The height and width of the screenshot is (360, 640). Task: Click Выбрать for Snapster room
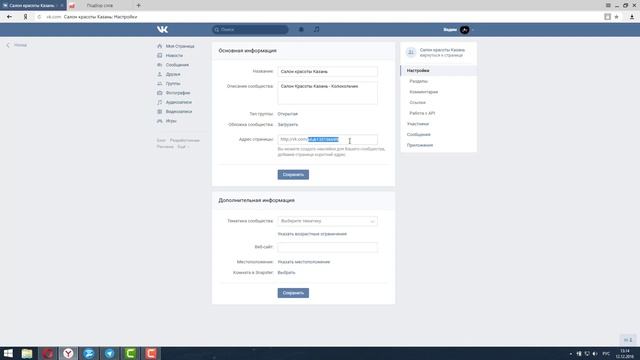287,273
